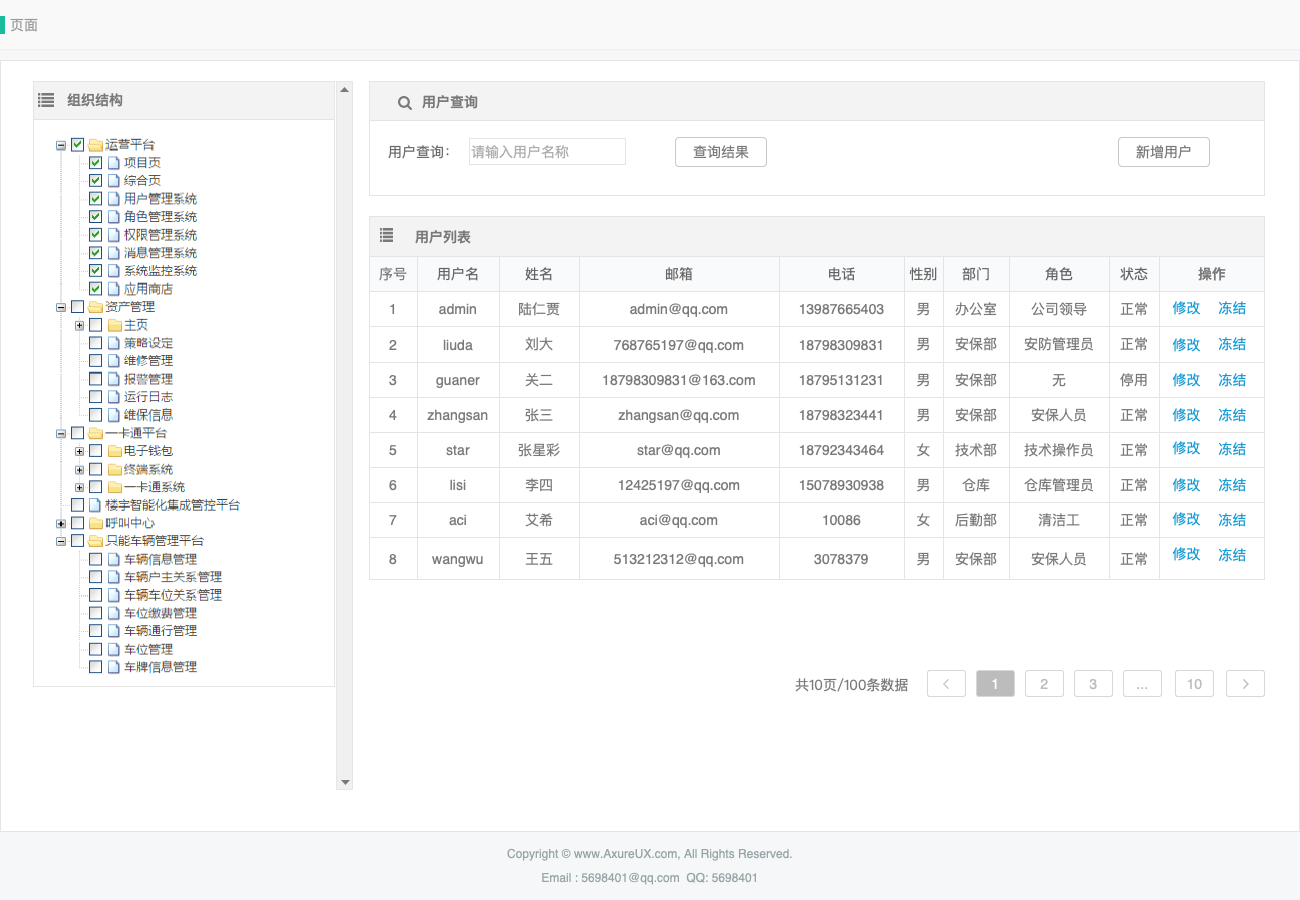Screen dimensions: 1300x900
Task: Uncheck the 权限管理系统 checkbox
Action: point(96,235)
